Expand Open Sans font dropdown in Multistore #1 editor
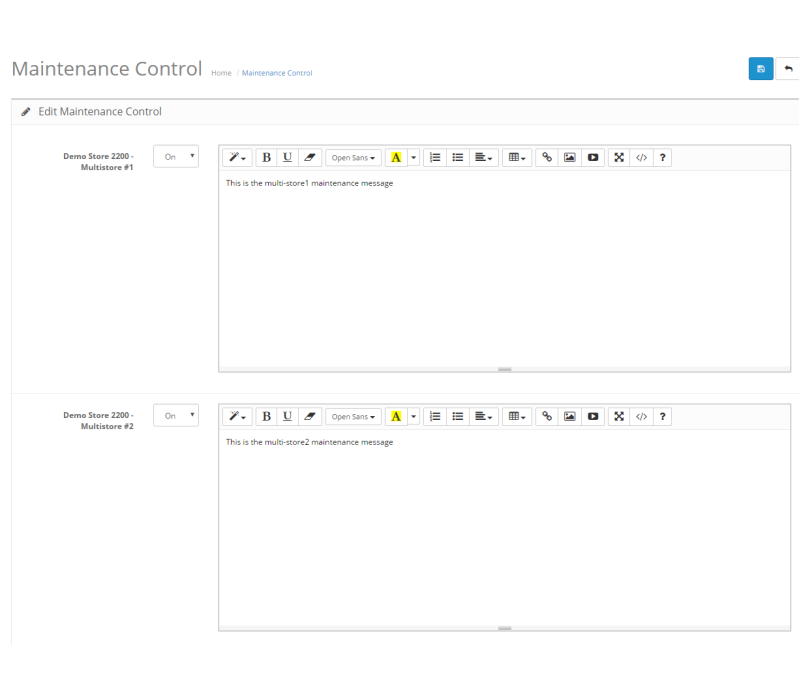 coord(353,158)
